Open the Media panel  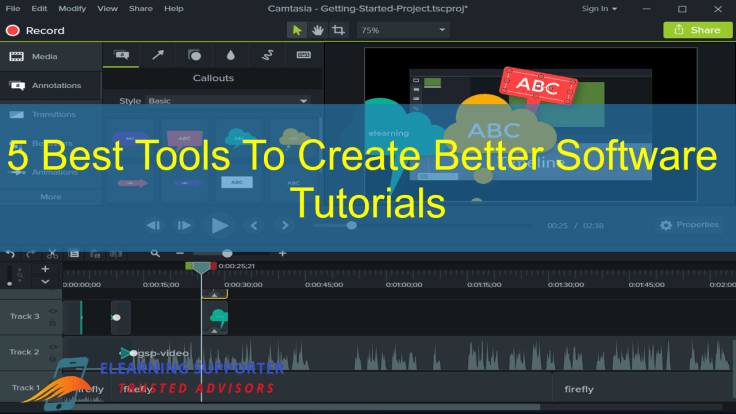point(51,57)
